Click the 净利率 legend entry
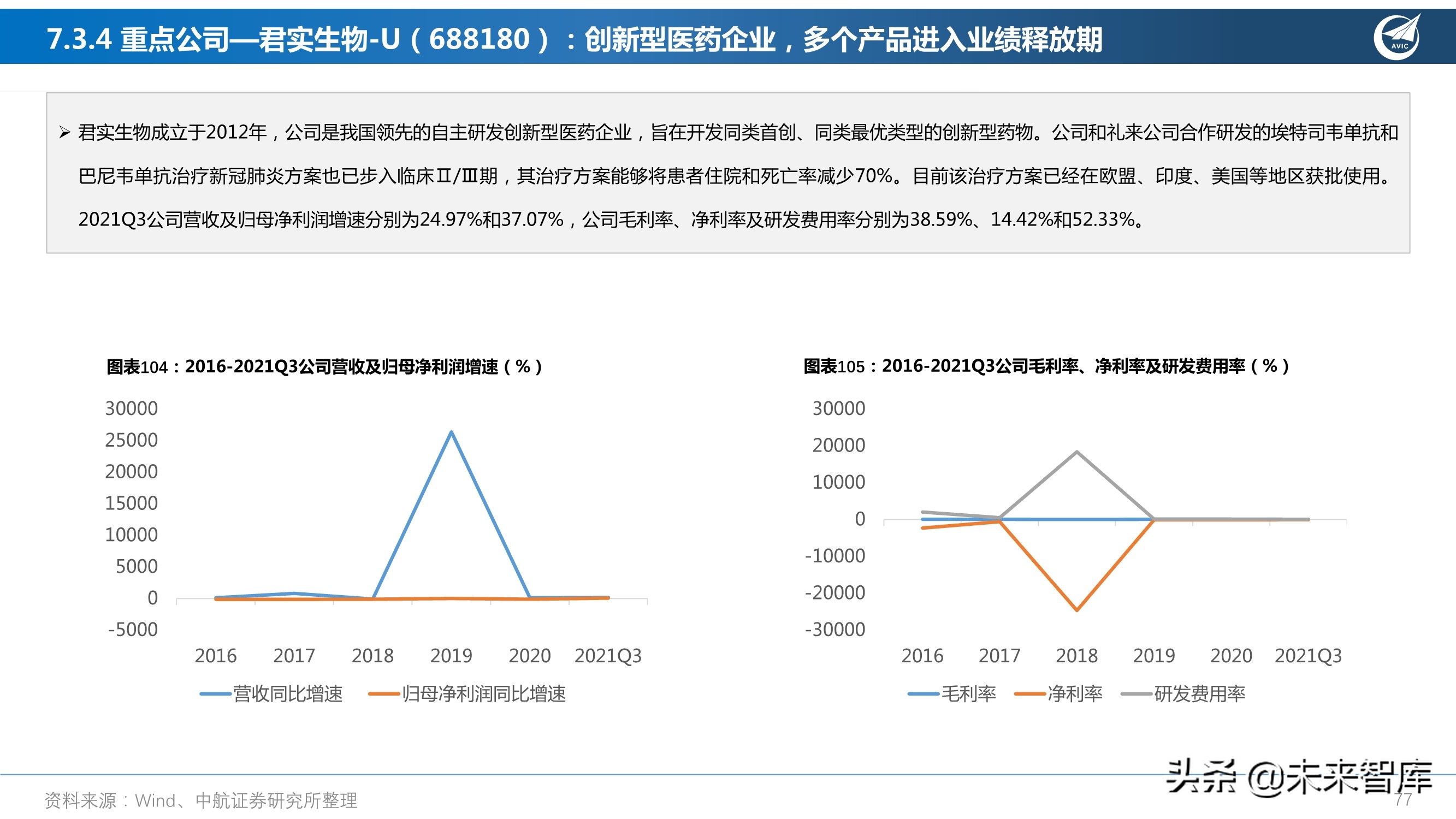 (1058, 693)
